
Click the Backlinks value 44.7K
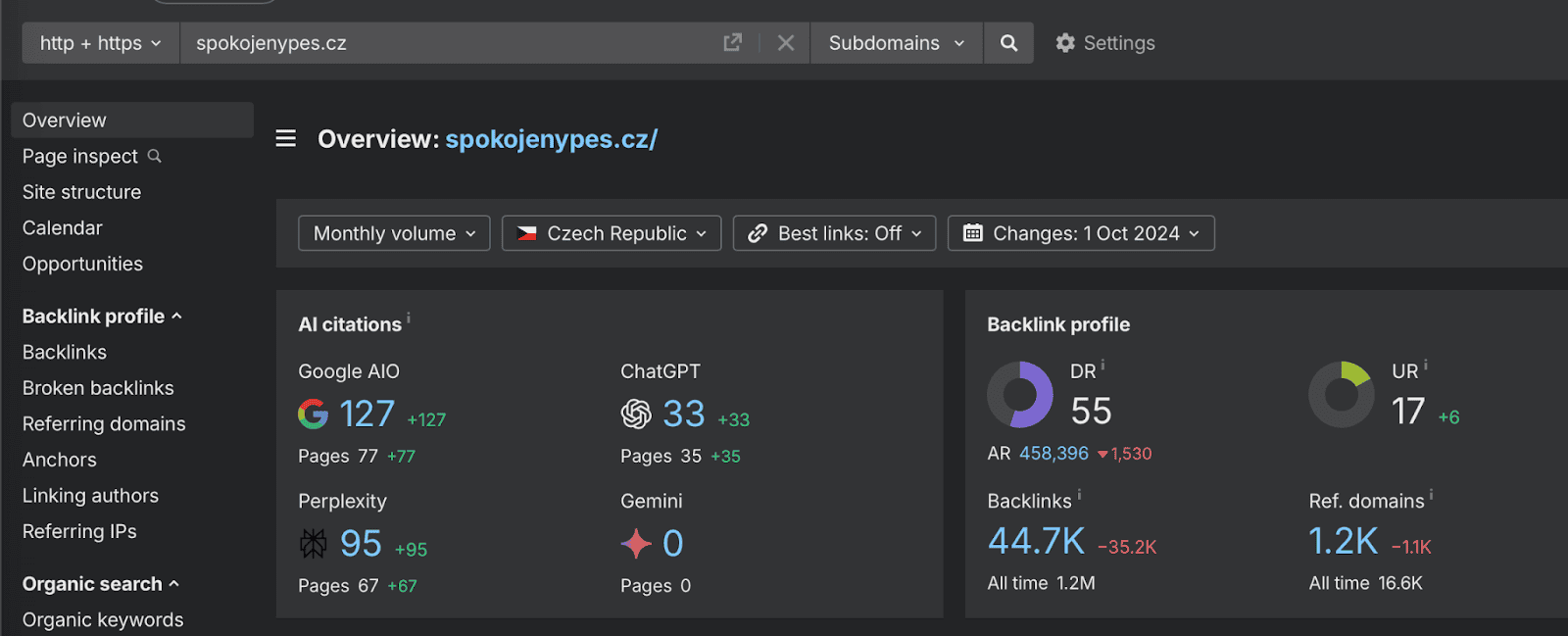click(x=1036, y=541)
